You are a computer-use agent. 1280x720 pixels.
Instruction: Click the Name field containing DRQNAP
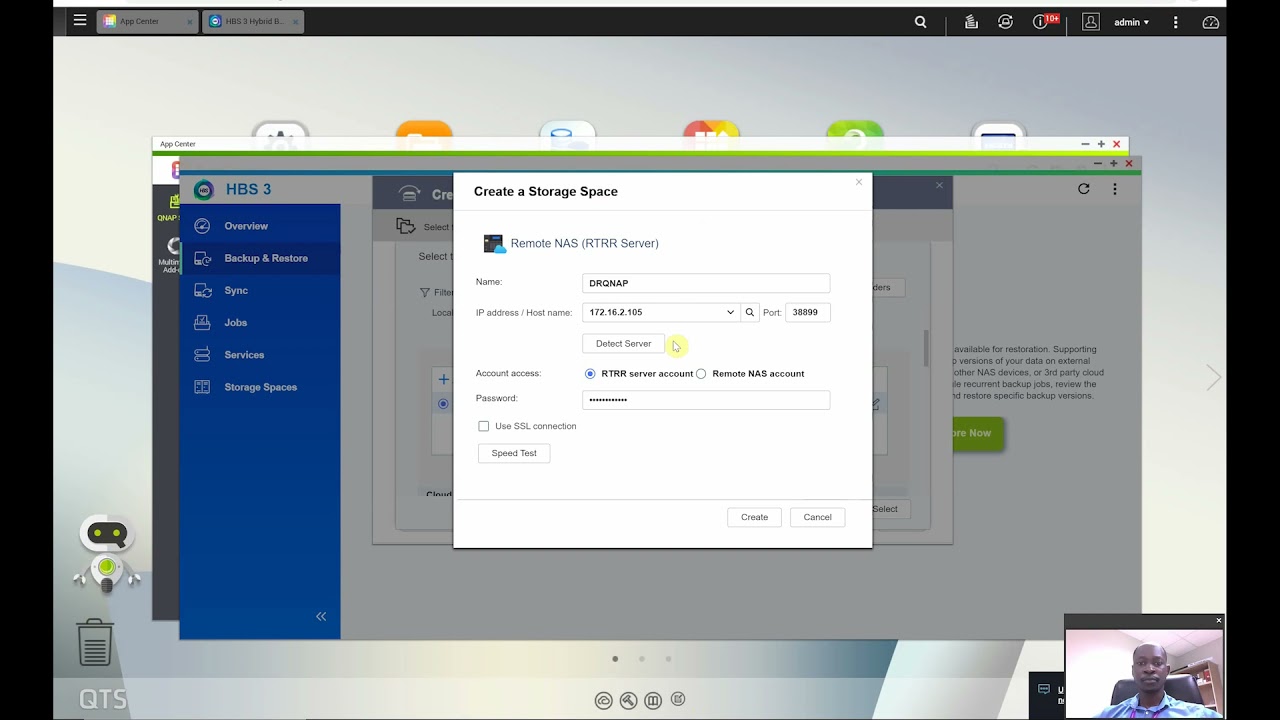click(706, 283)
